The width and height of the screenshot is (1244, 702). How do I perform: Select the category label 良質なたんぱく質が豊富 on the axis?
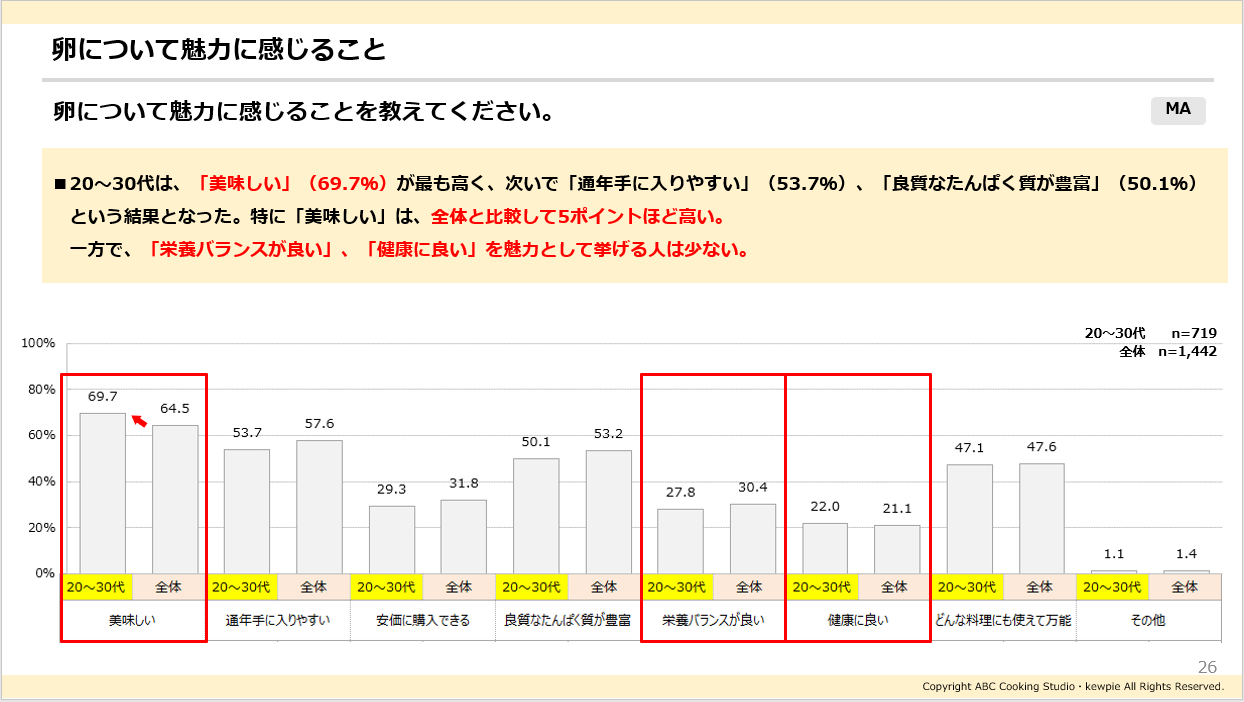click(567, 620)
